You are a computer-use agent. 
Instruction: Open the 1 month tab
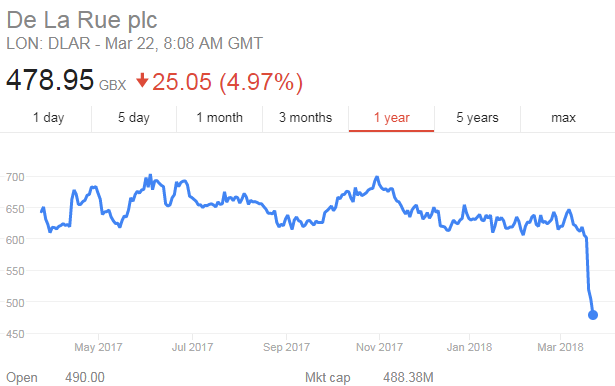pos(219,118)
